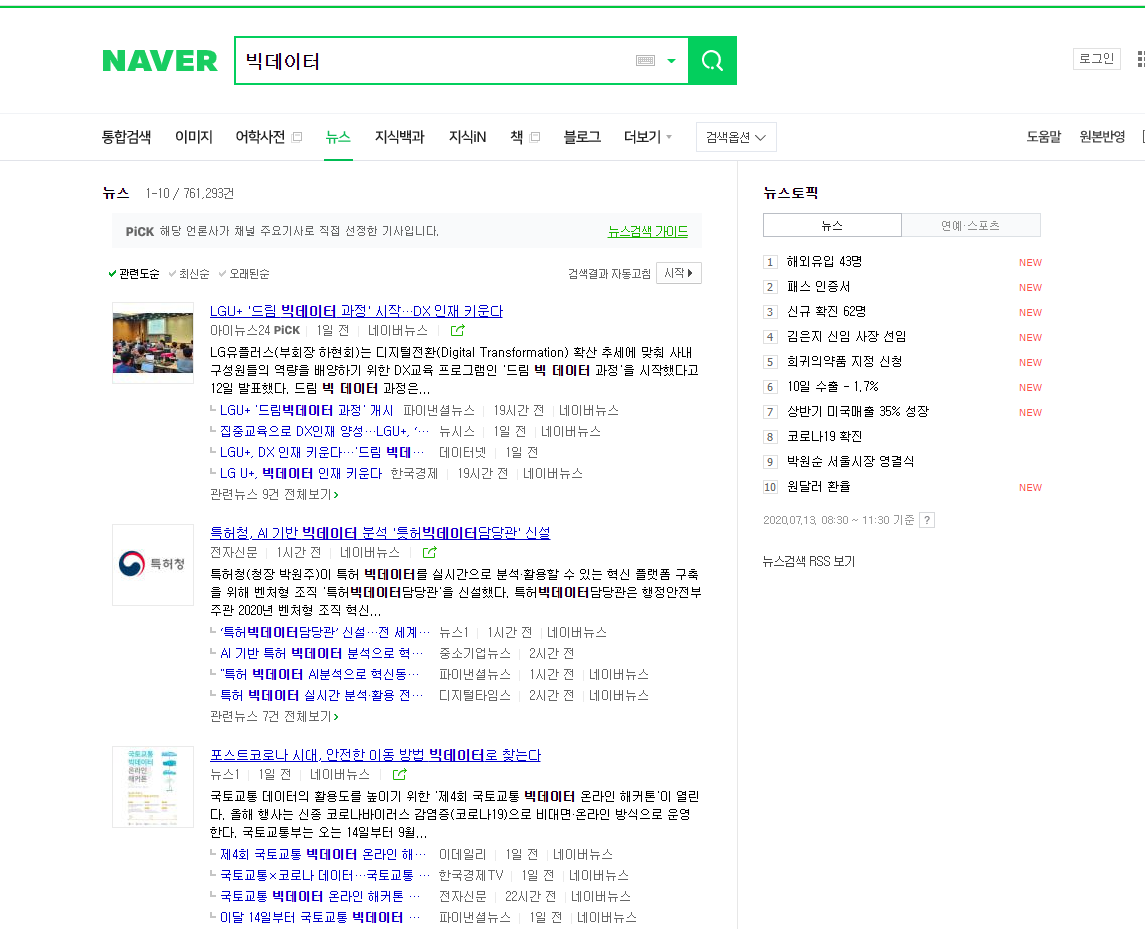Open related article 국토교통×코로나 데이터
Image resolution: width=1145 pixels, height=929 pixels.
pyautogui.click(x=325, y=876)
